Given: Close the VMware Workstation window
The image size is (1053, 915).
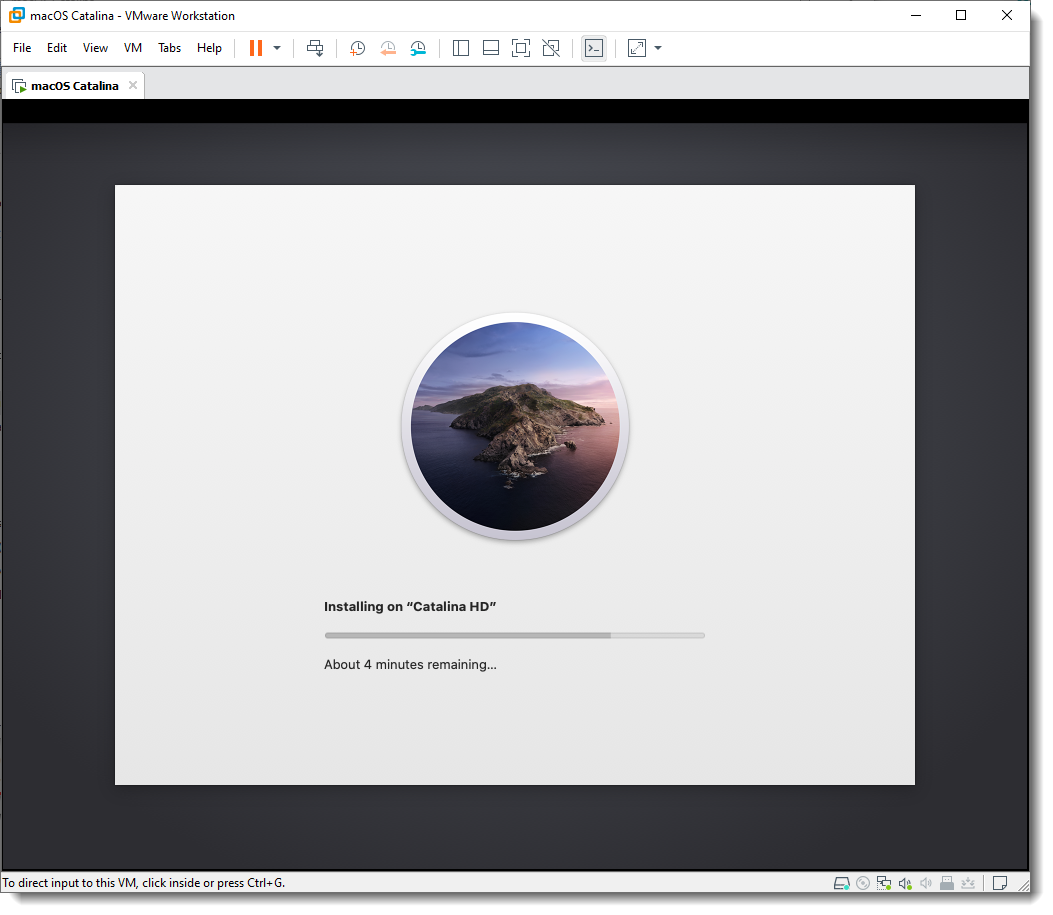Looking at the screenshot, I should pos(1007,15).
